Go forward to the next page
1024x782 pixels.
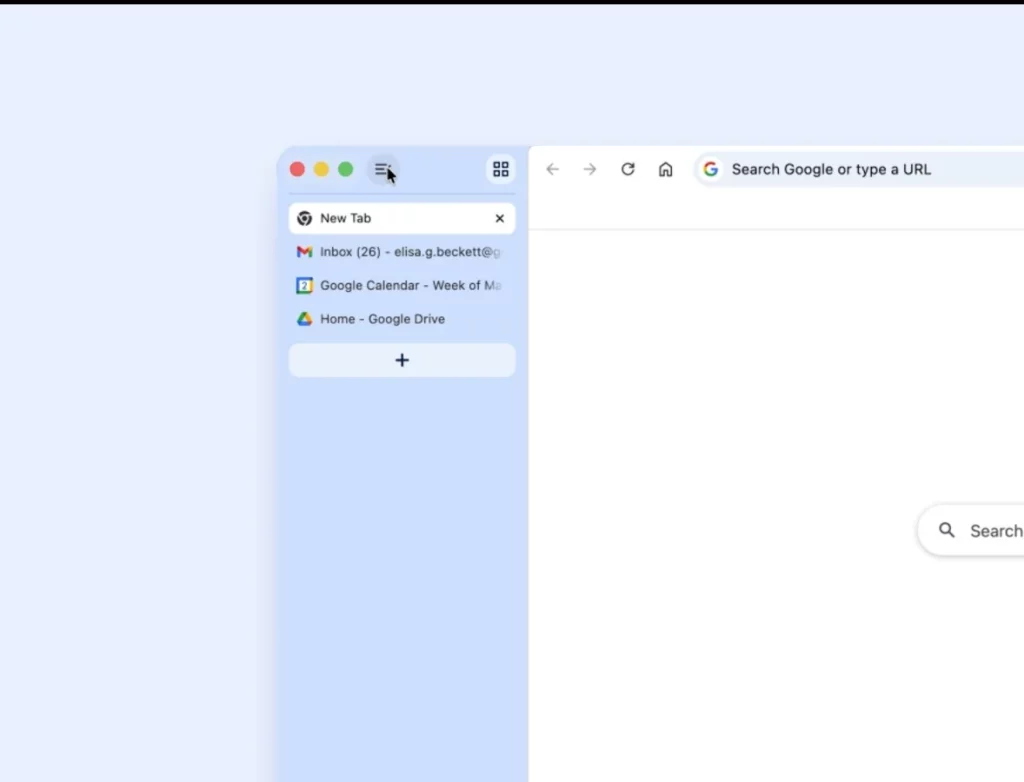(x=590, y=169)
